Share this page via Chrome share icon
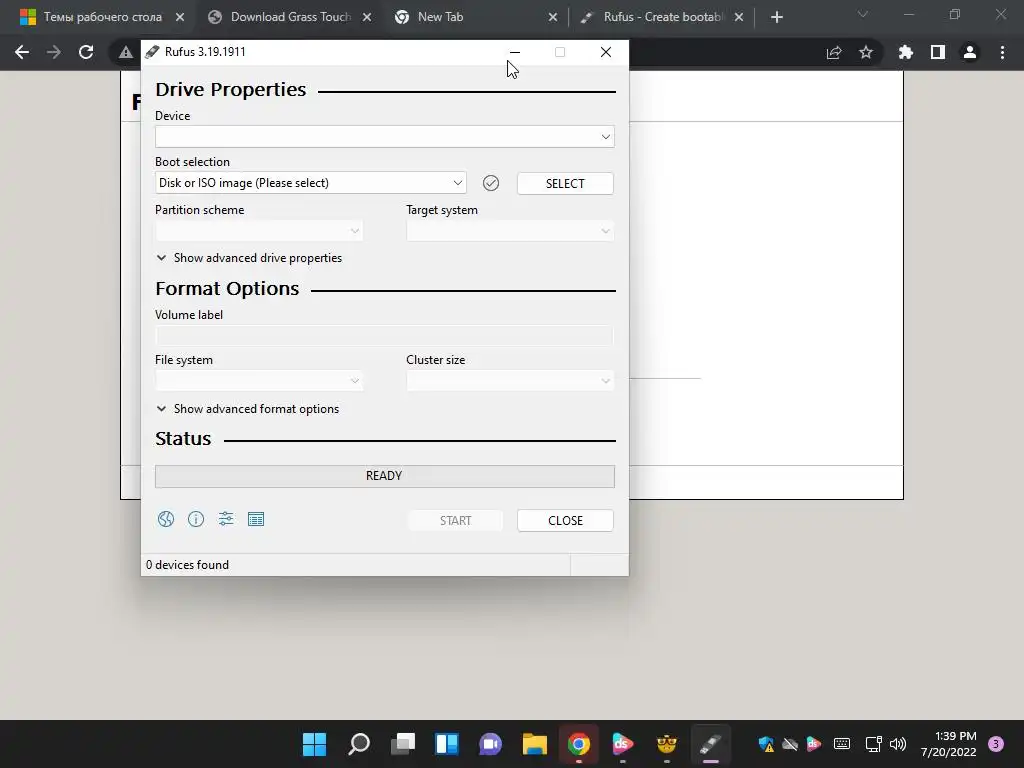The height and width of the screenshot is (768, 1024). pyautogui.click(x=834, y=52)
